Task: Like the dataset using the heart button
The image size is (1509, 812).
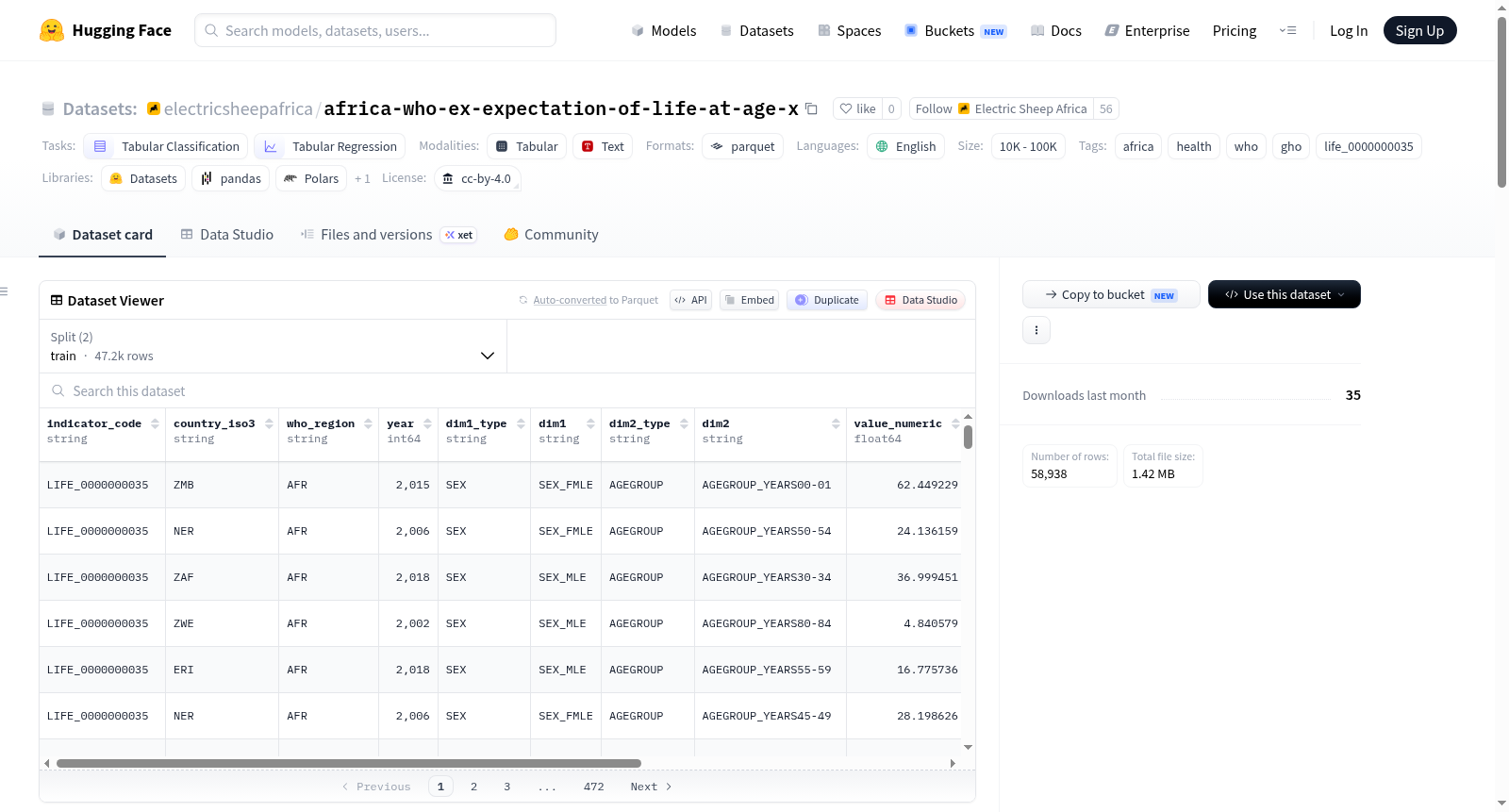Action: click(x=857, y=108)
